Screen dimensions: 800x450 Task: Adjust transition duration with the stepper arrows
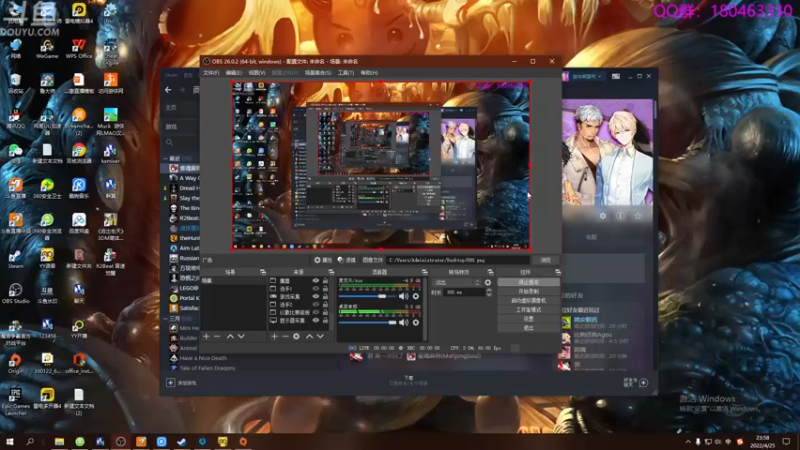pos(489,292)
